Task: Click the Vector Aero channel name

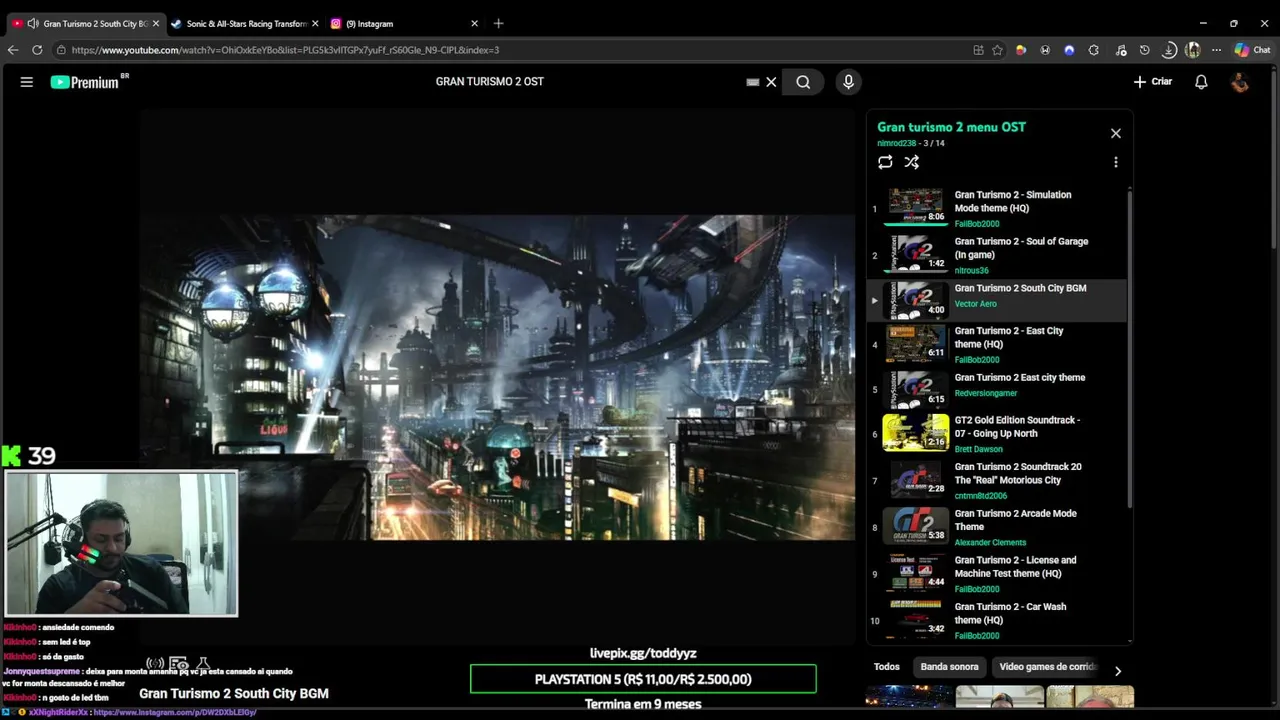Action: tap(975, 304)
